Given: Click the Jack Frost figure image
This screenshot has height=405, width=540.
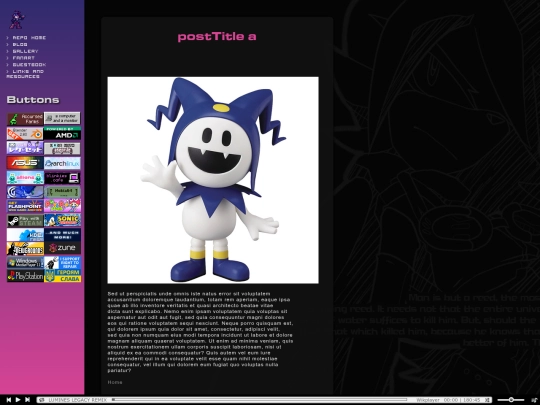Looking at the screenshot, I should (x=213, y=180).
